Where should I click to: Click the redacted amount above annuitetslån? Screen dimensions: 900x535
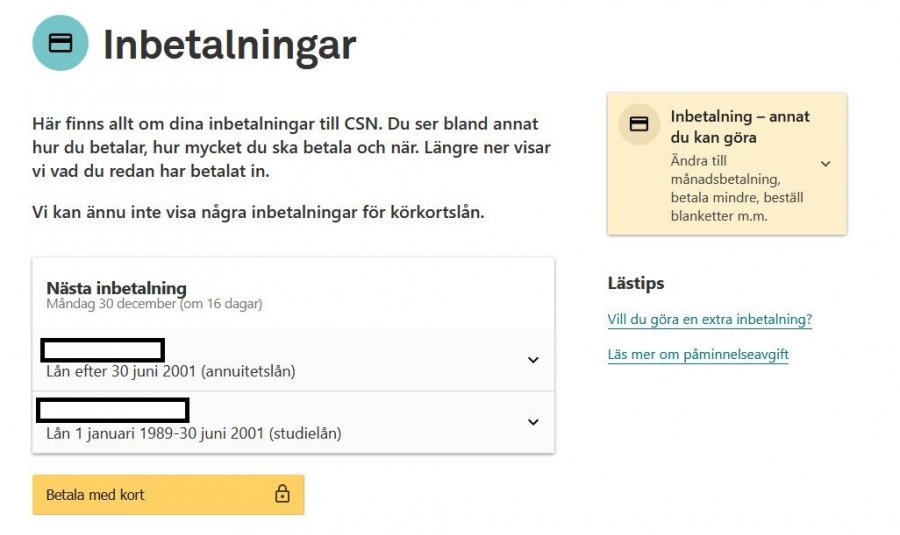[x=102, y=350]
